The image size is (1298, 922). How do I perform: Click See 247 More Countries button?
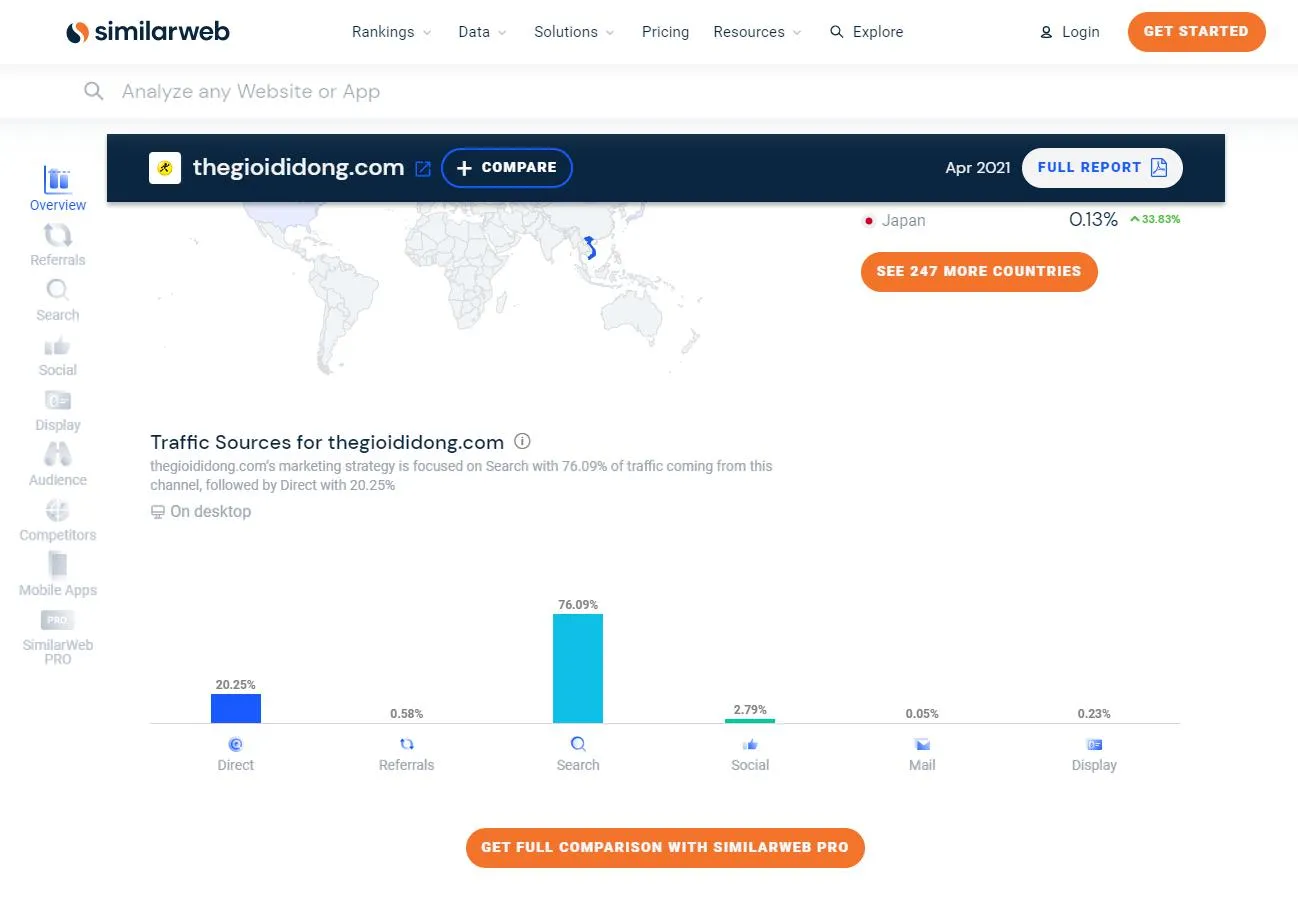click(x=978, y=271)
